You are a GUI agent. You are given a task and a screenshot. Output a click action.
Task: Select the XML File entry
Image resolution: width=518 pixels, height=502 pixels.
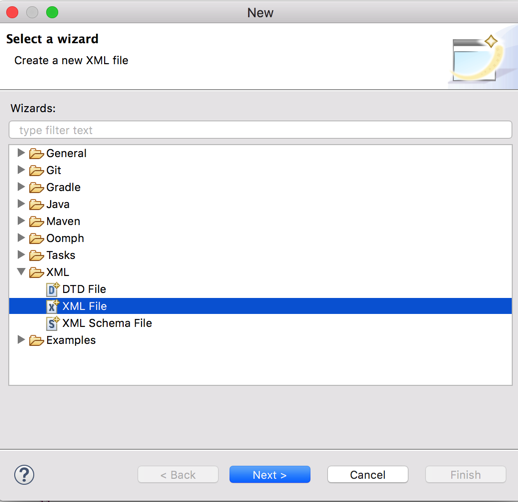[x=84, y=306]
